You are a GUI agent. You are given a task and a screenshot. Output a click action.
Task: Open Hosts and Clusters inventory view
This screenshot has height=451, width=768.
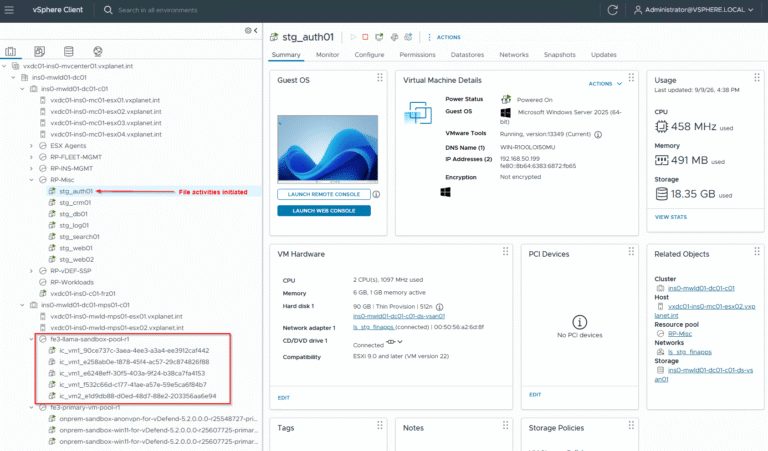10,51
